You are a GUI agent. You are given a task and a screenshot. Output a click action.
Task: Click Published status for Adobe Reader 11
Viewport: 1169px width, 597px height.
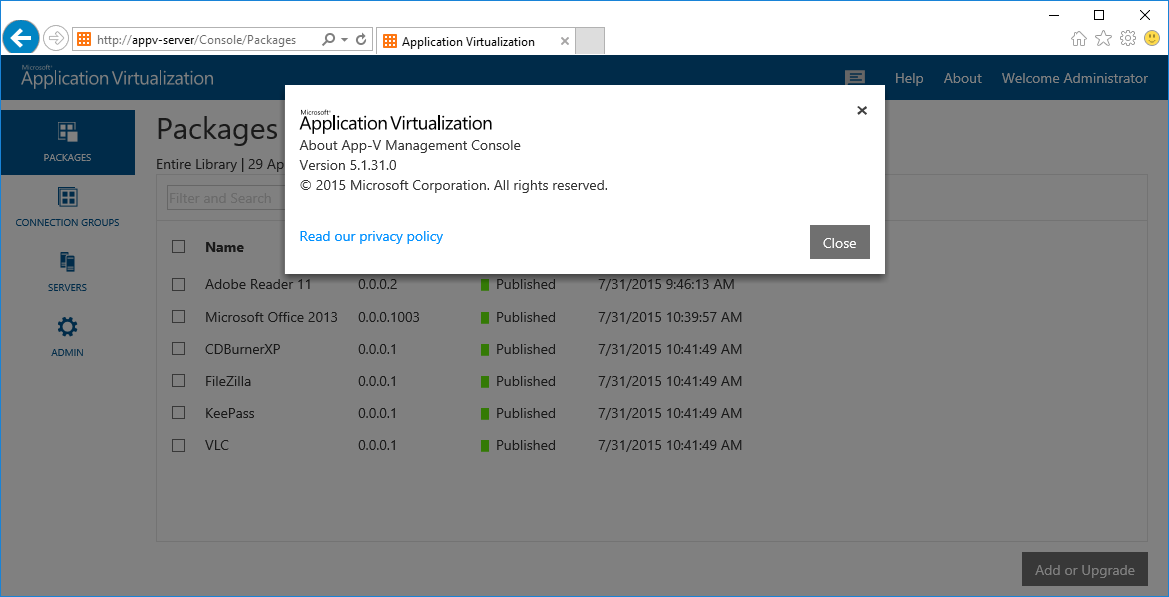click(526, 284)
